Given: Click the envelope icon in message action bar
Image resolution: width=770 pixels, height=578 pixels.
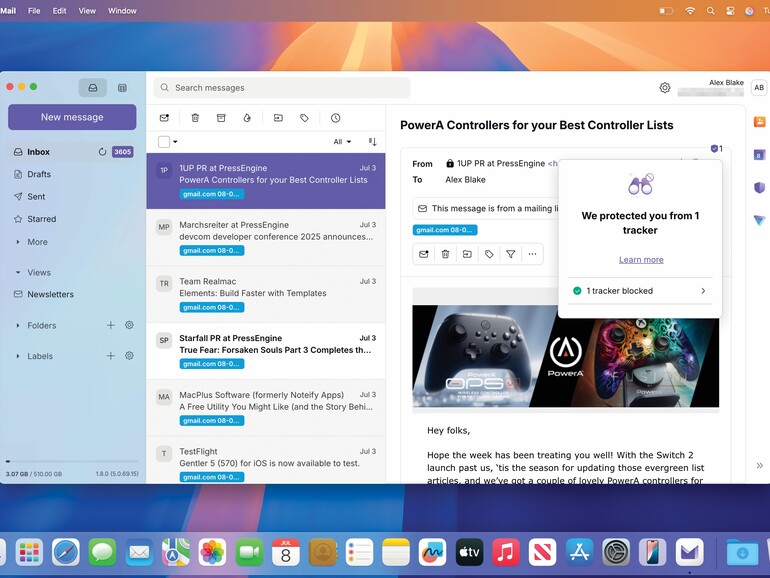Looking at the screenshot, I should coord(424,254).
